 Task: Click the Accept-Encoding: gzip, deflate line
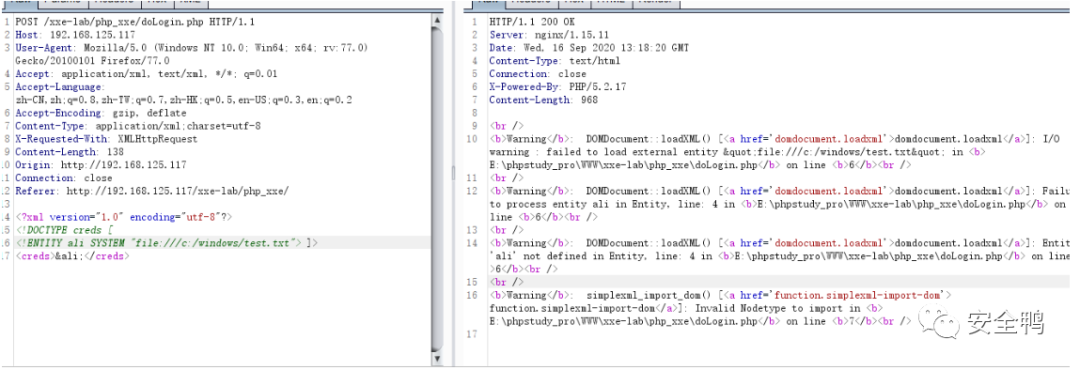[x=101, y=113]
